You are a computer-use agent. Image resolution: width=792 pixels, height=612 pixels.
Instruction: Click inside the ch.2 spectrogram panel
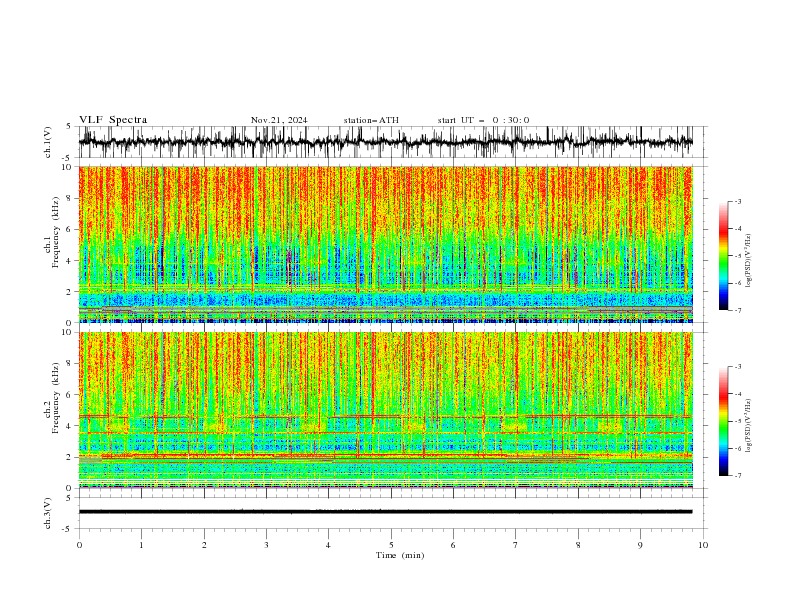(x=385, y=410)
